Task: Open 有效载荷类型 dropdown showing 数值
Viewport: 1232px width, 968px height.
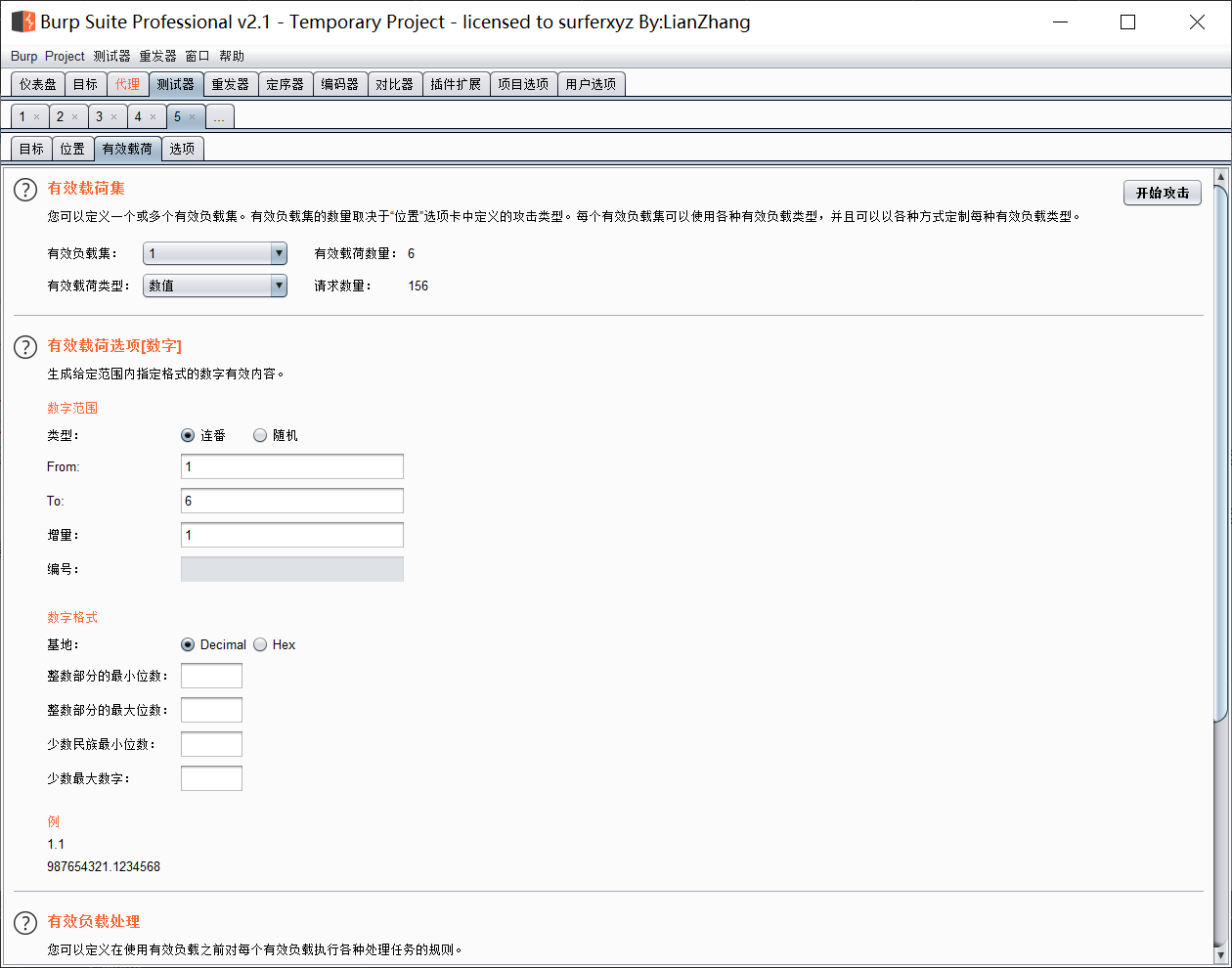Action: coord(215,286)
